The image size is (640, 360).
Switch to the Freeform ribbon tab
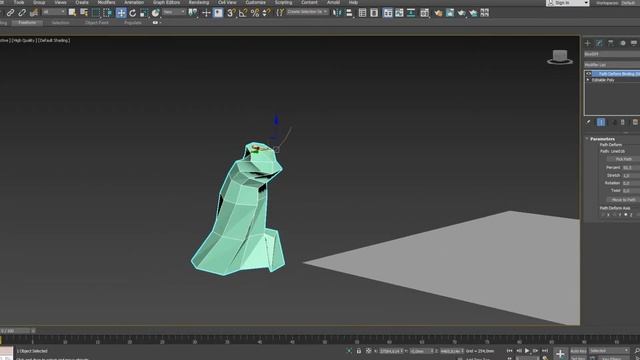(x=27, y=23)
